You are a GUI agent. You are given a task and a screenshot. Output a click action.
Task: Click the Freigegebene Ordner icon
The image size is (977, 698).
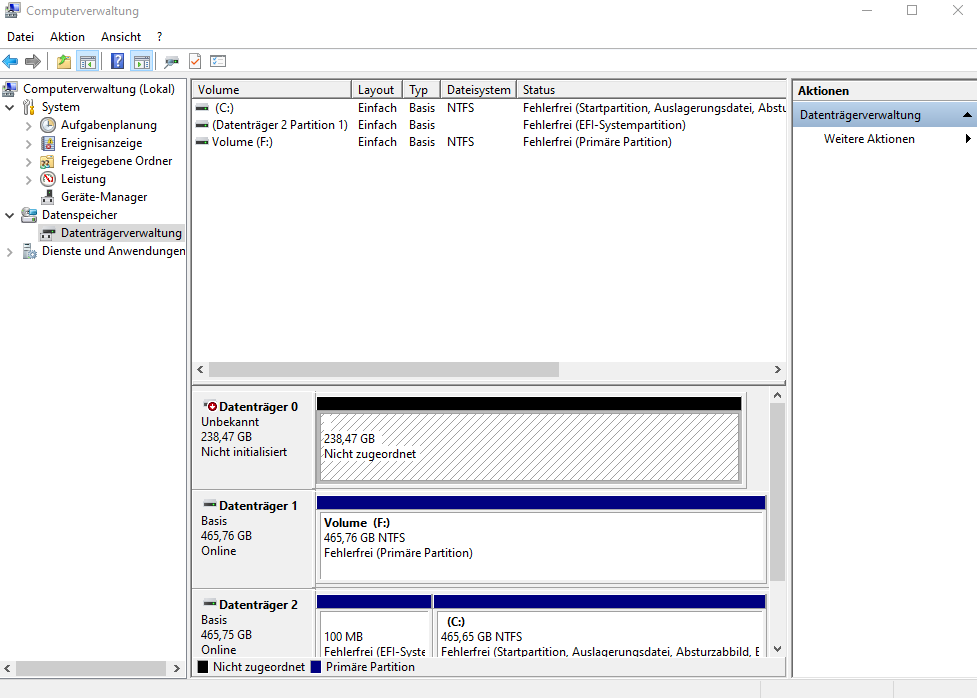tap(47, 161)
